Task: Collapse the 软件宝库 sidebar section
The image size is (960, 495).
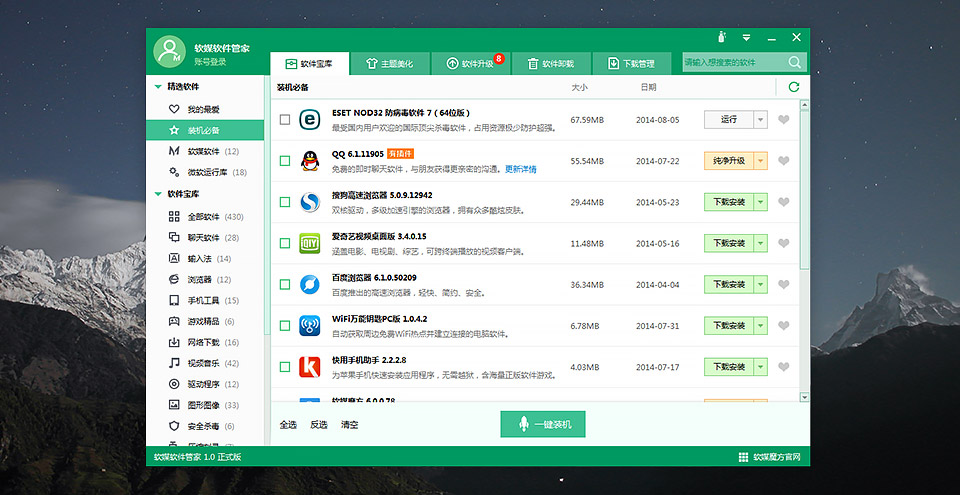Action: click(x=158, y=194)
